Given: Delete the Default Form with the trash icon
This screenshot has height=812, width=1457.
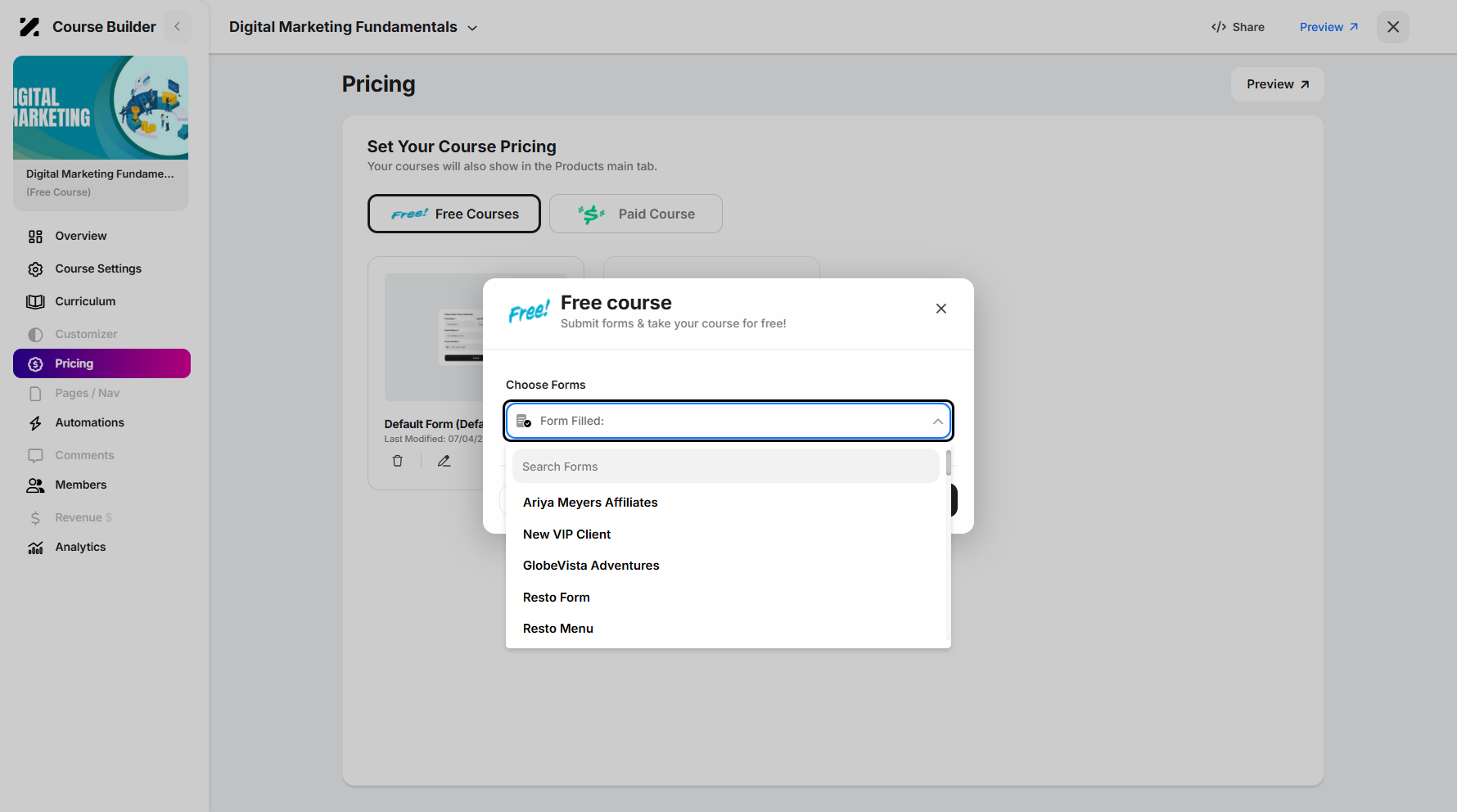Looking at the screenshot, I should [x=398, y=461].
